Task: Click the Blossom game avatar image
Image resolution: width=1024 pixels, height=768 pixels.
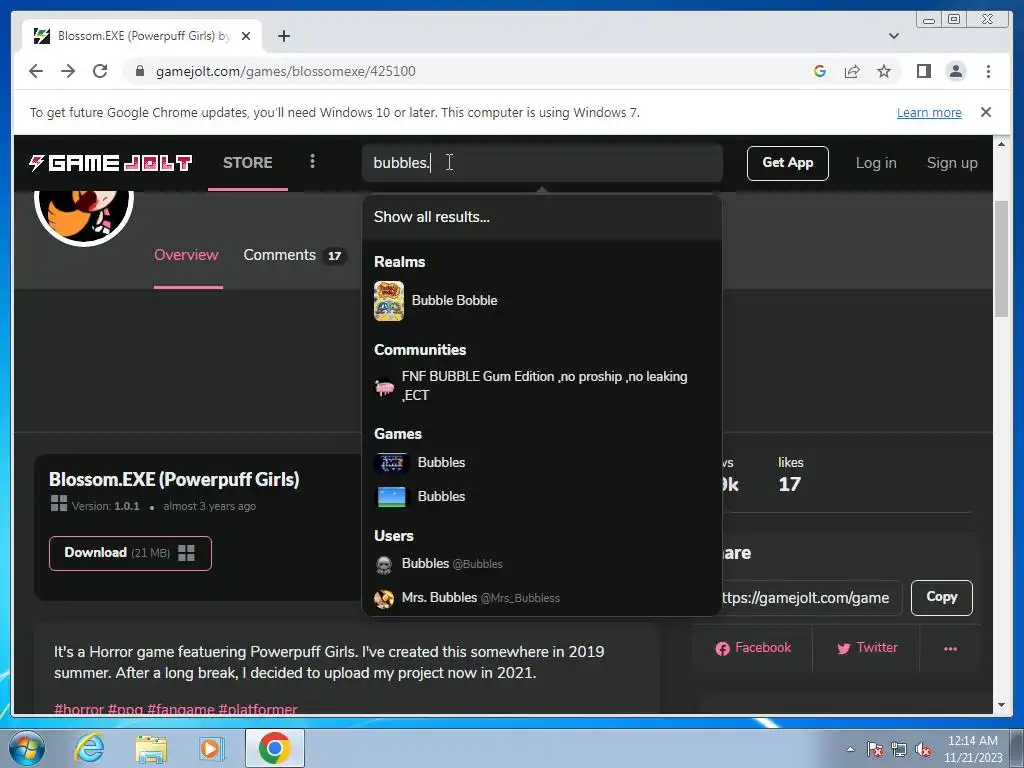Action: (84, 216)
